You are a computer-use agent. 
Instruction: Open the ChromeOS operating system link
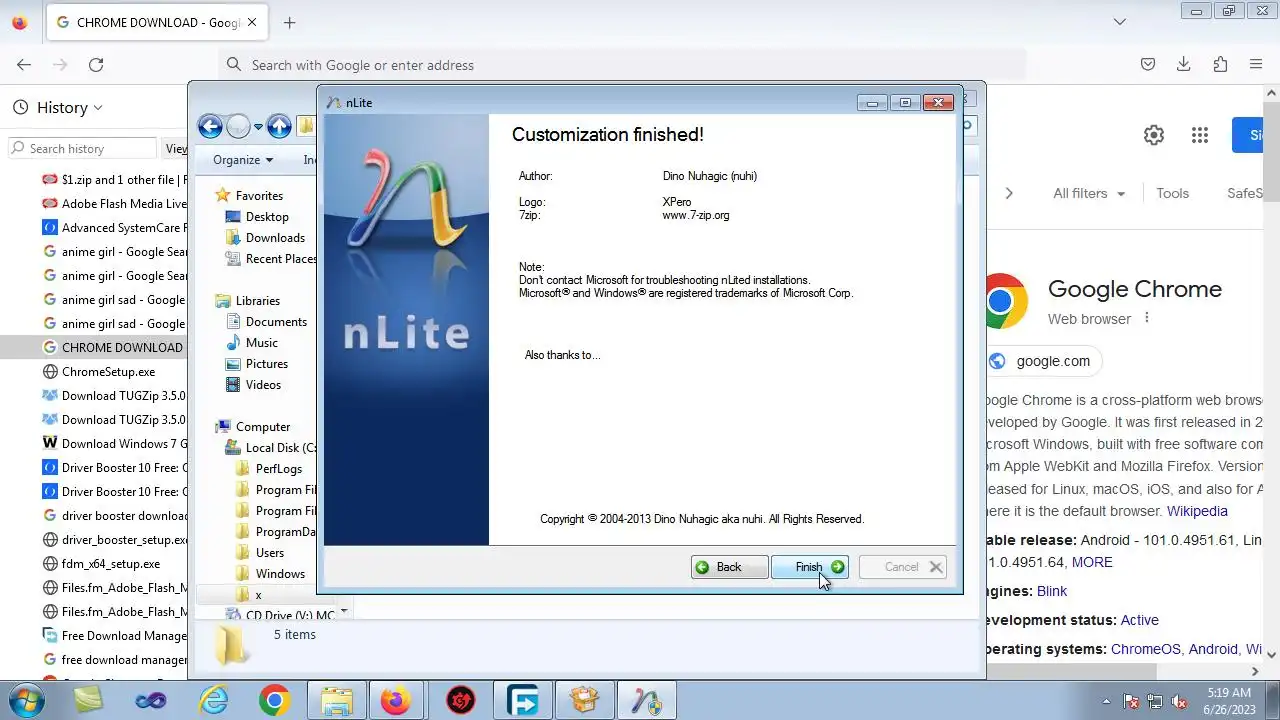point(1145,649)
